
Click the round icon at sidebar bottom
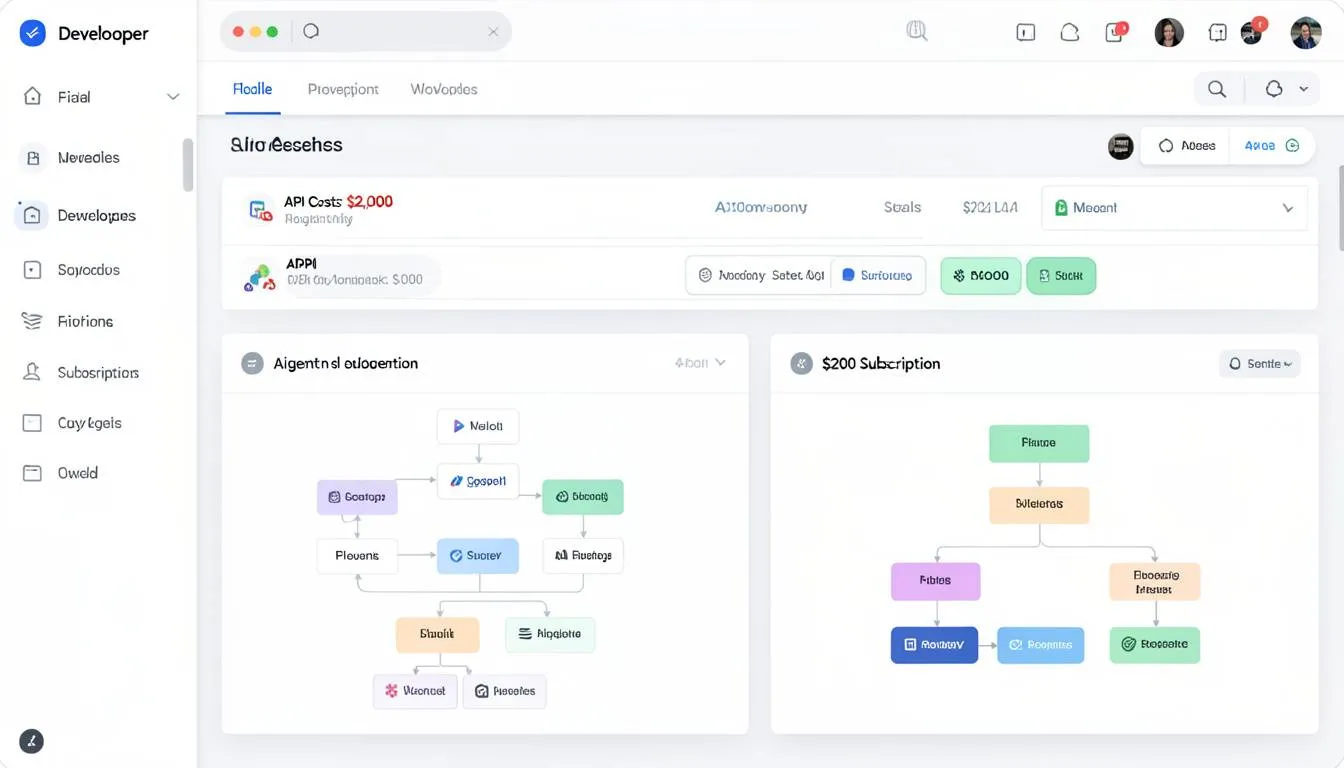(x=32, y=741)
